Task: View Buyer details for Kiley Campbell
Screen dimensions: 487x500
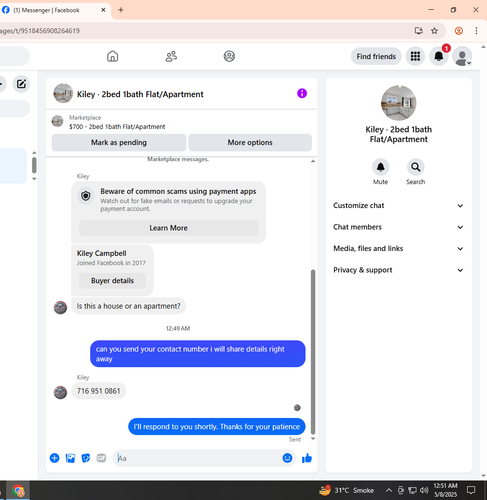Action: pos(112,281)
